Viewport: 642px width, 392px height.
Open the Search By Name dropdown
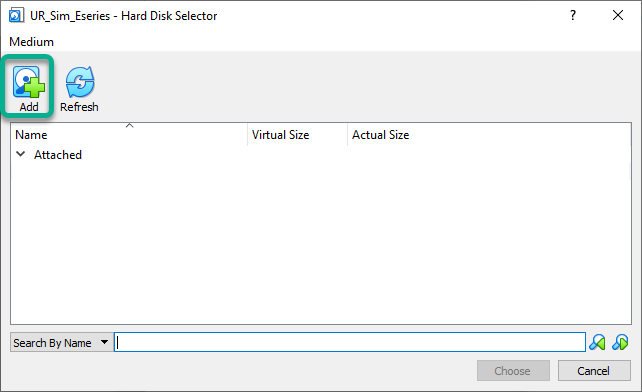tap(61, 342)
